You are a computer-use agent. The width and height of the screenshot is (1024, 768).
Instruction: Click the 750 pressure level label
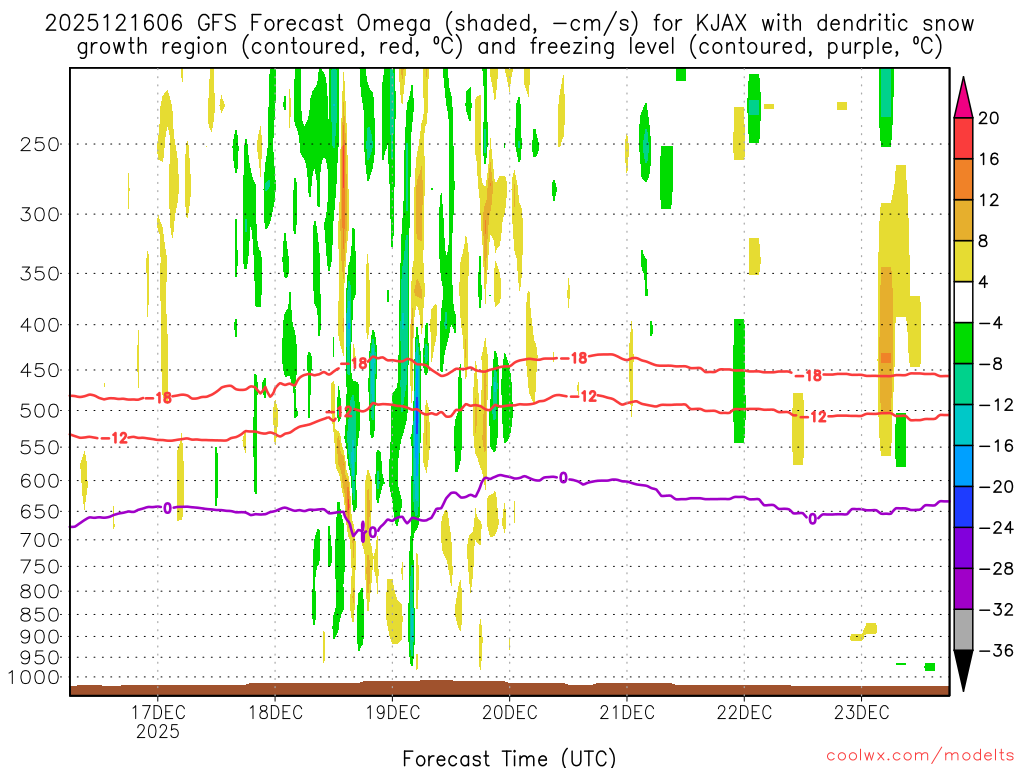coord(40,567)
